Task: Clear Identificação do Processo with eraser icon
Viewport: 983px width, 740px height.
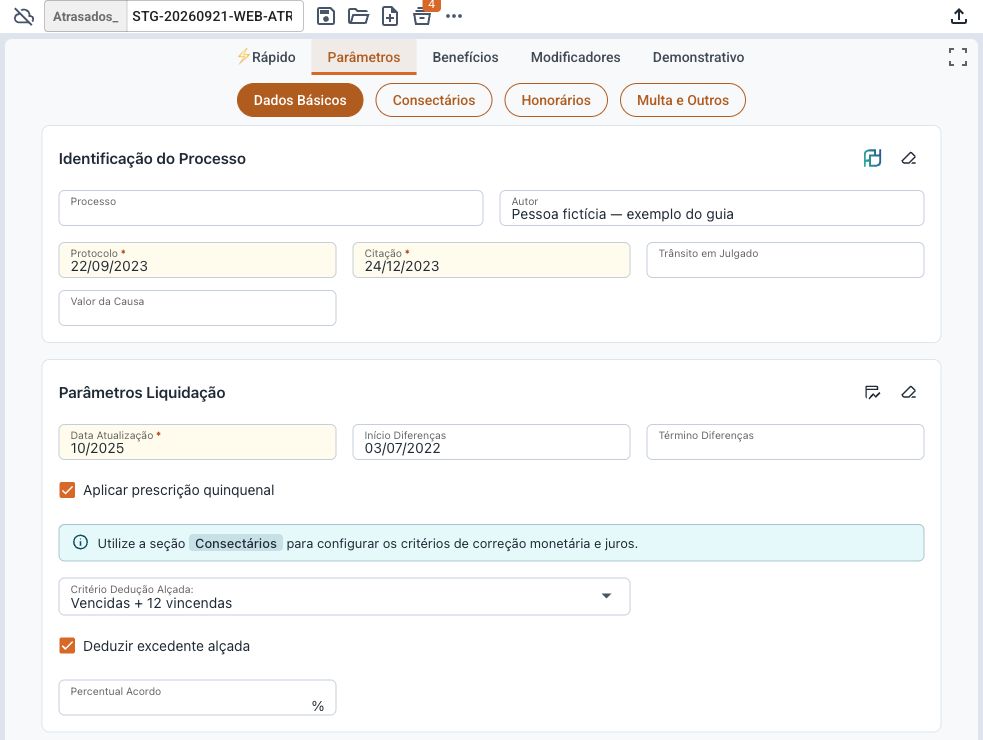Action: coord(908,158)
